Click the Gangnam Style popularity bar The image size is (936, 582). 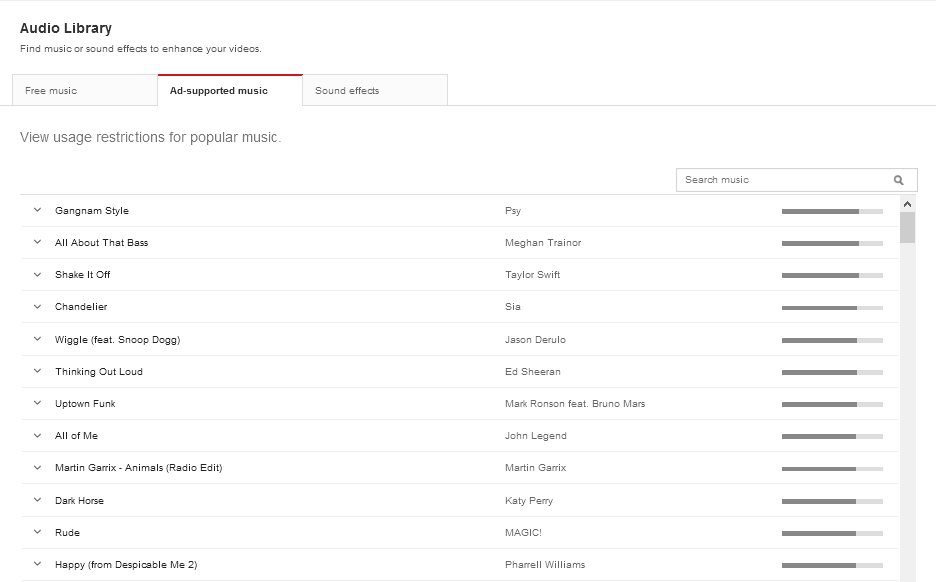pyautogui.click(x=832, y=211)
